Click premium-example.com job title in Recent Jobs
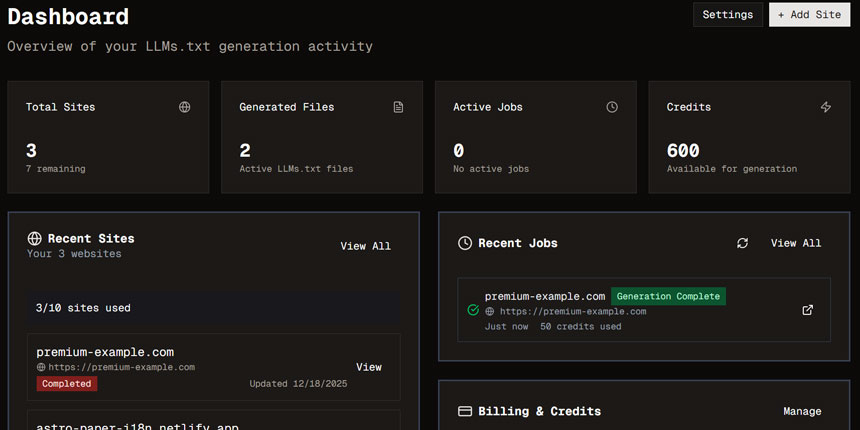 click(545, 297)
